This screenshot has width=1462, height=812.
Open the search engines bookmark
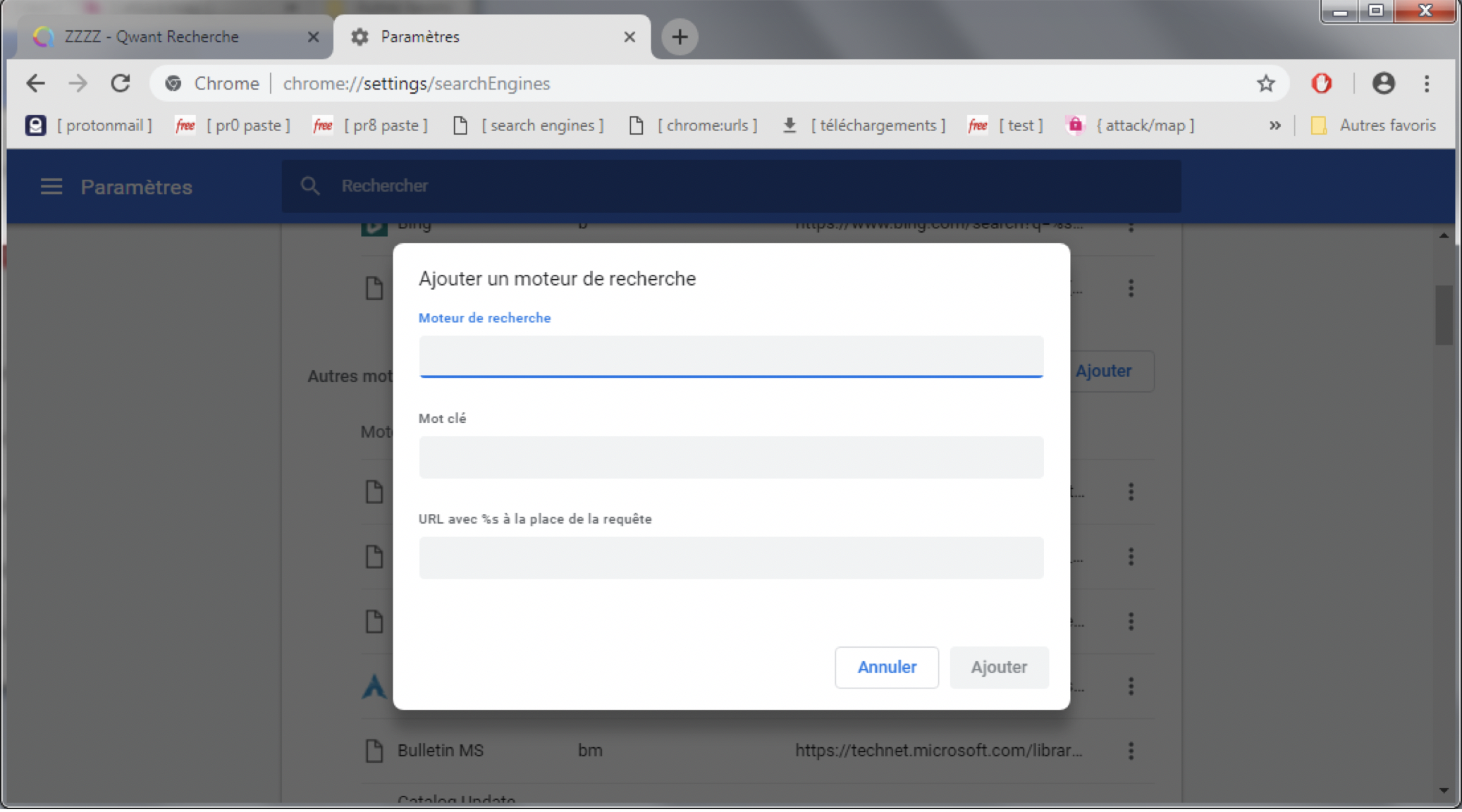click(529, 125)
